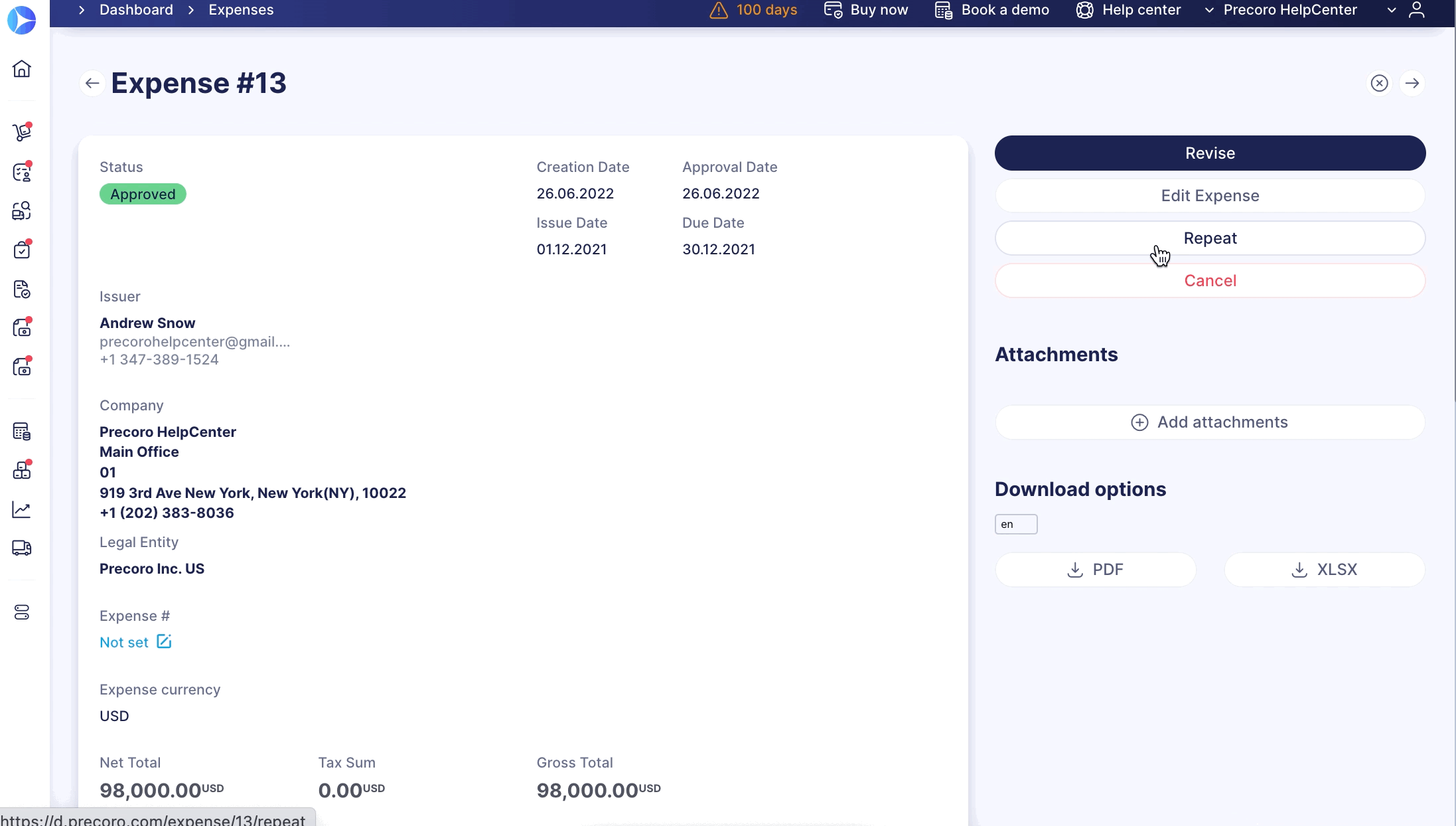Close the expense with circled X icon
The width and height of the screenshot is (1456, 826).
tap(1380, 84)
